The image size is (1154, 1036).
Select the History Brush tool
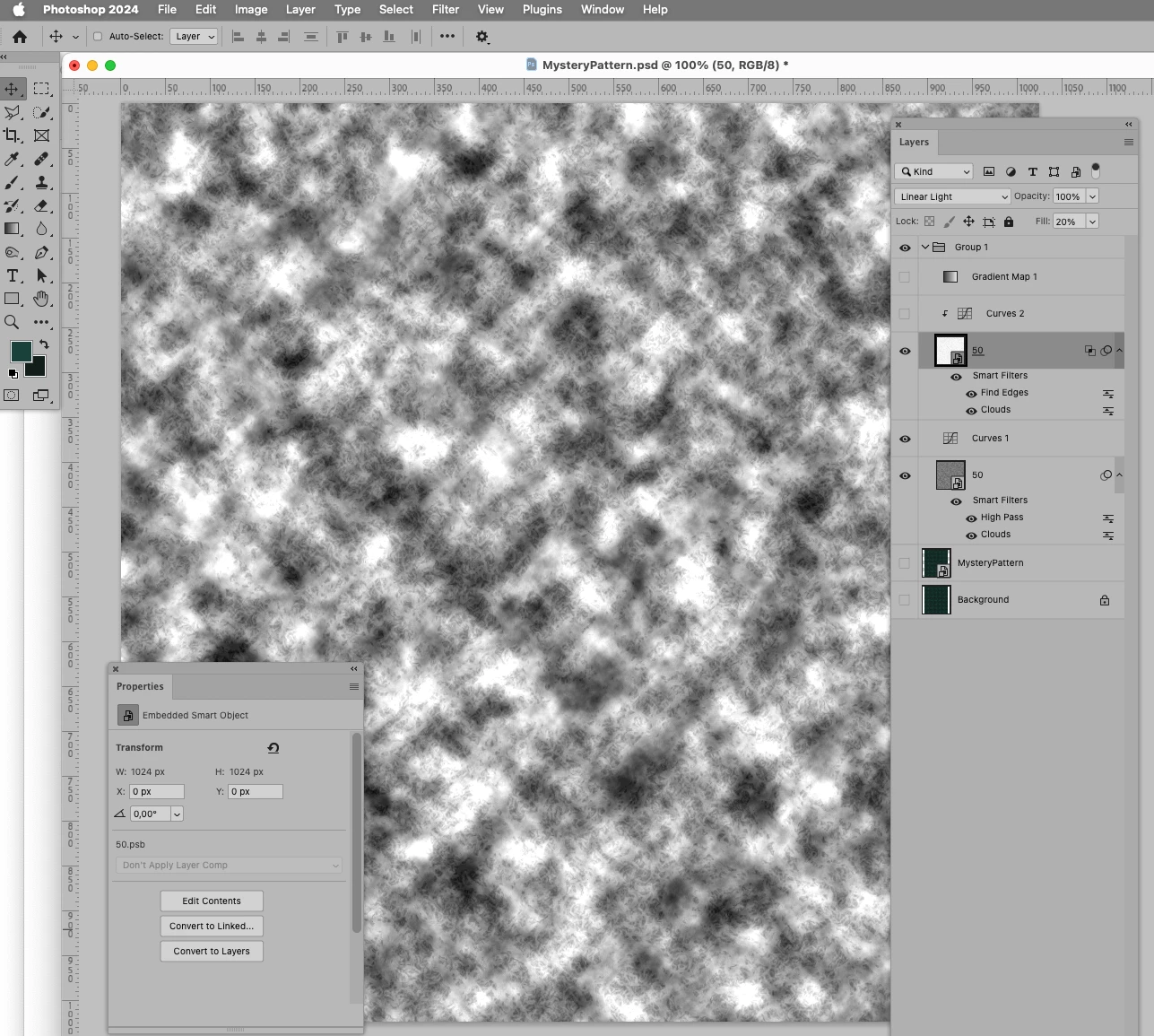13,205
